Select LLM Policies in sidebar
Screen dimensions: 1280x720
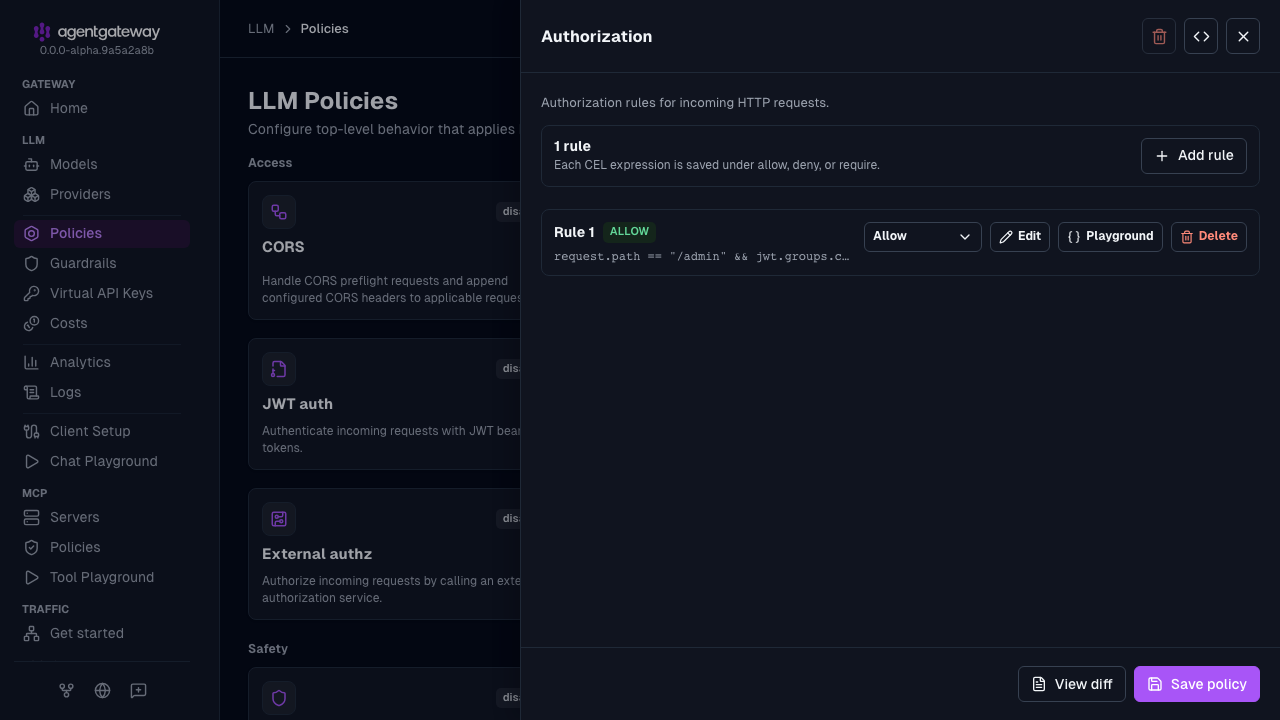tap(102, 233)
